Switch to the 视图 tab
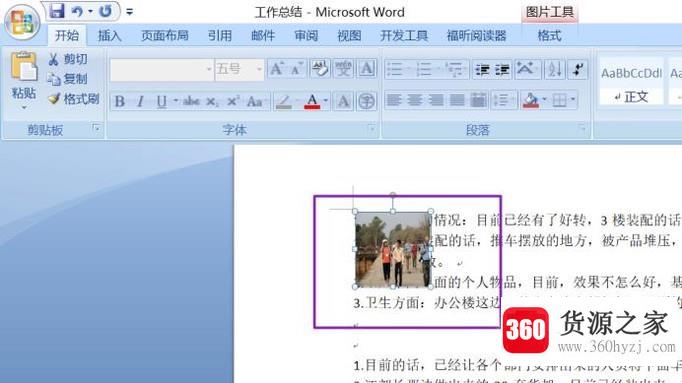The image size is (682, 383). 349,36
